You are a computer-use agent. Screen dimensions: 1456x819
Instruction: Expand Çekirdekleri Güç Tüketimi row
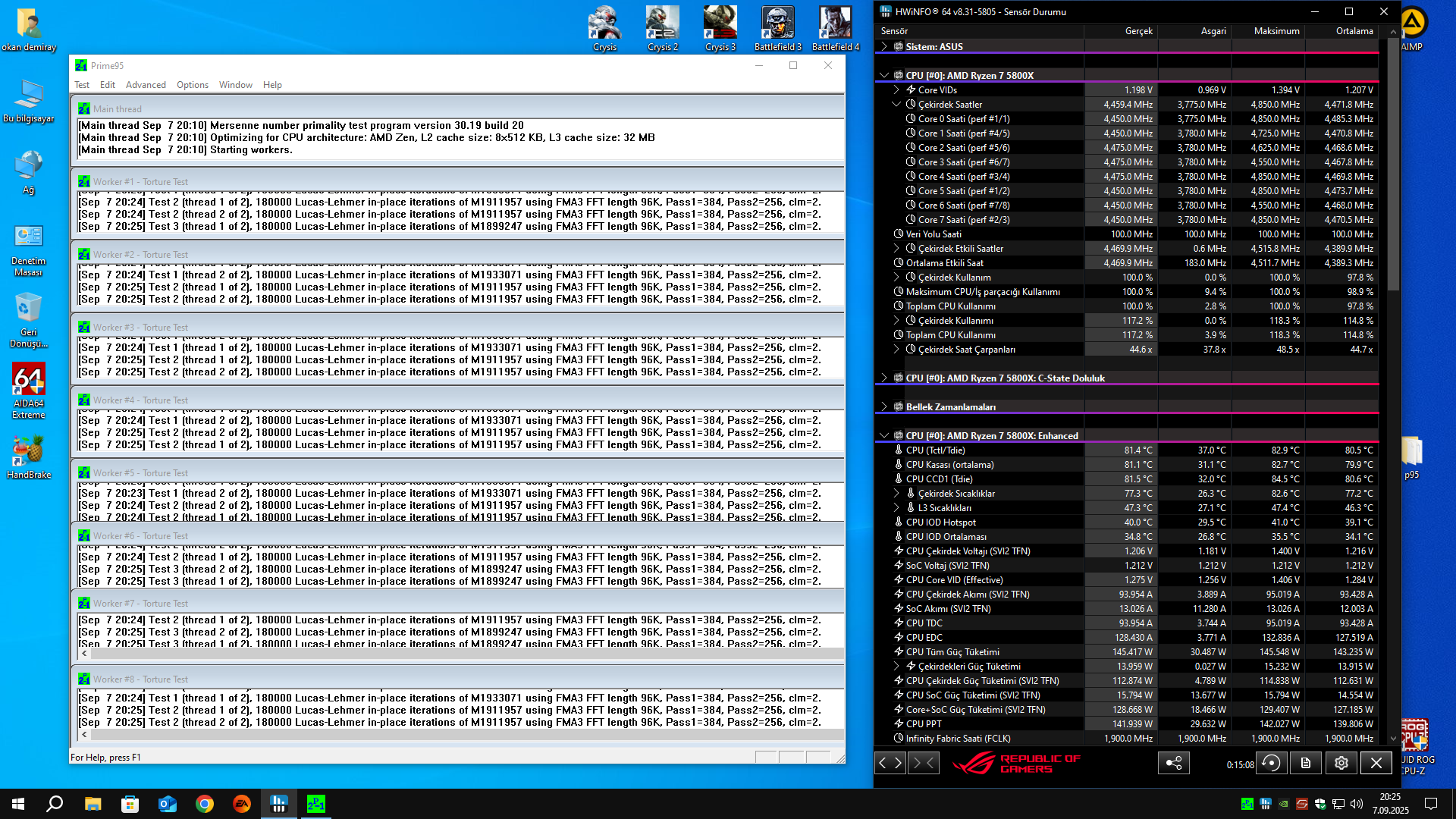(x=896, y=666)
